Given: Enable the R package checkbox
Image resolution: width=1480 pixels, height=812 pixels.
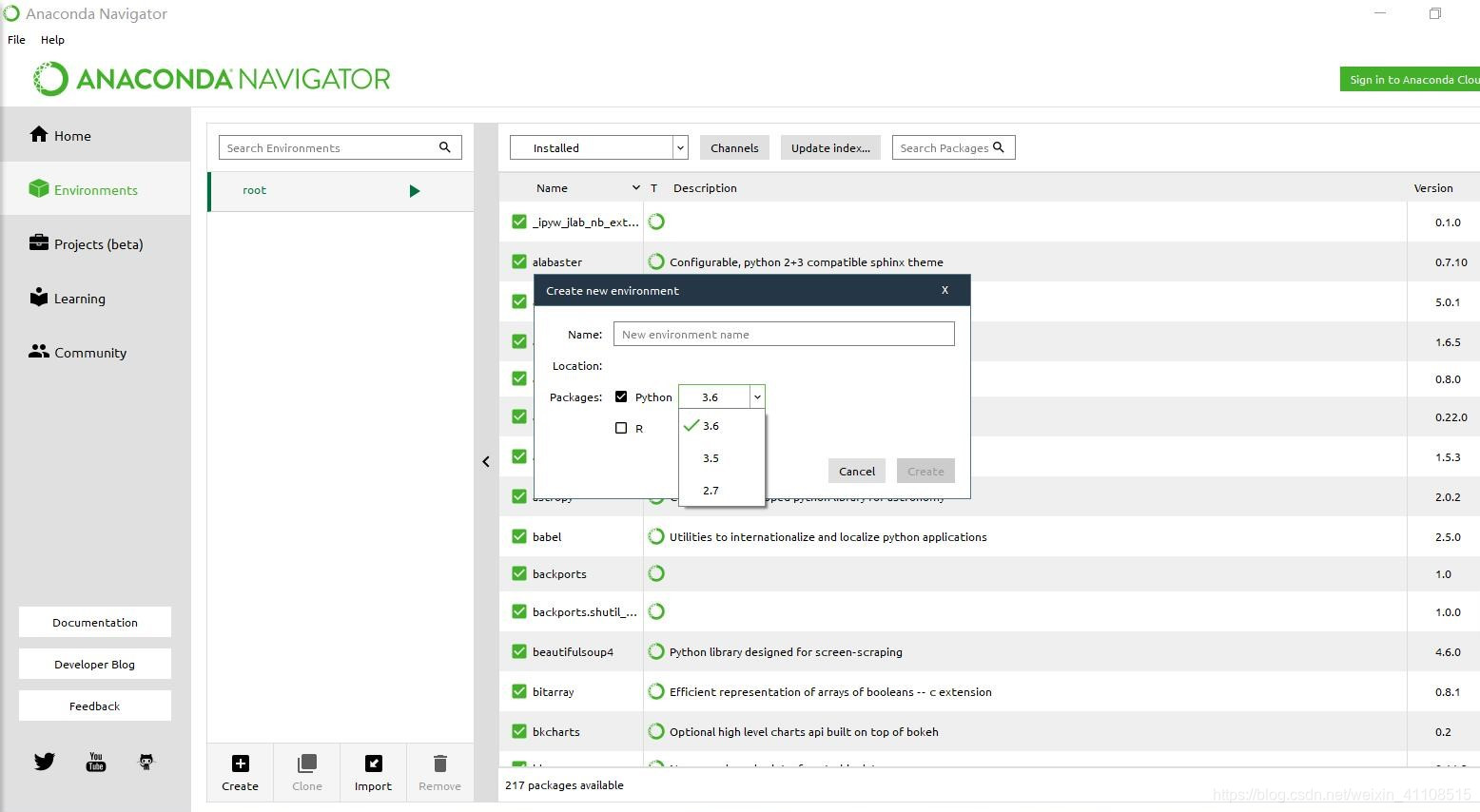Looking at the screenshot, I should click(621, 428).
